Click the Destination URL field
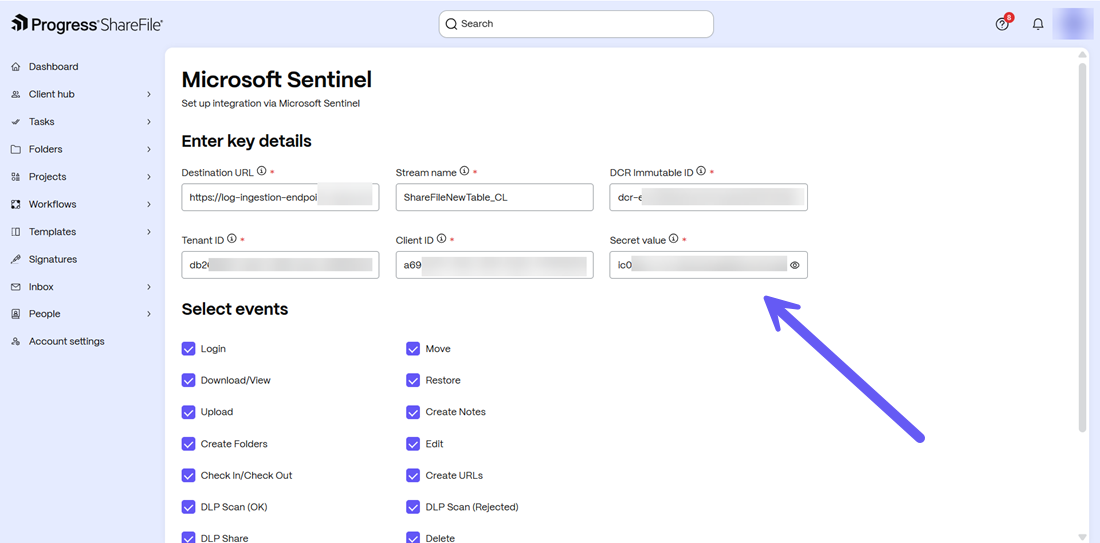Screen dimensions: 1100x543 [280, 197]
